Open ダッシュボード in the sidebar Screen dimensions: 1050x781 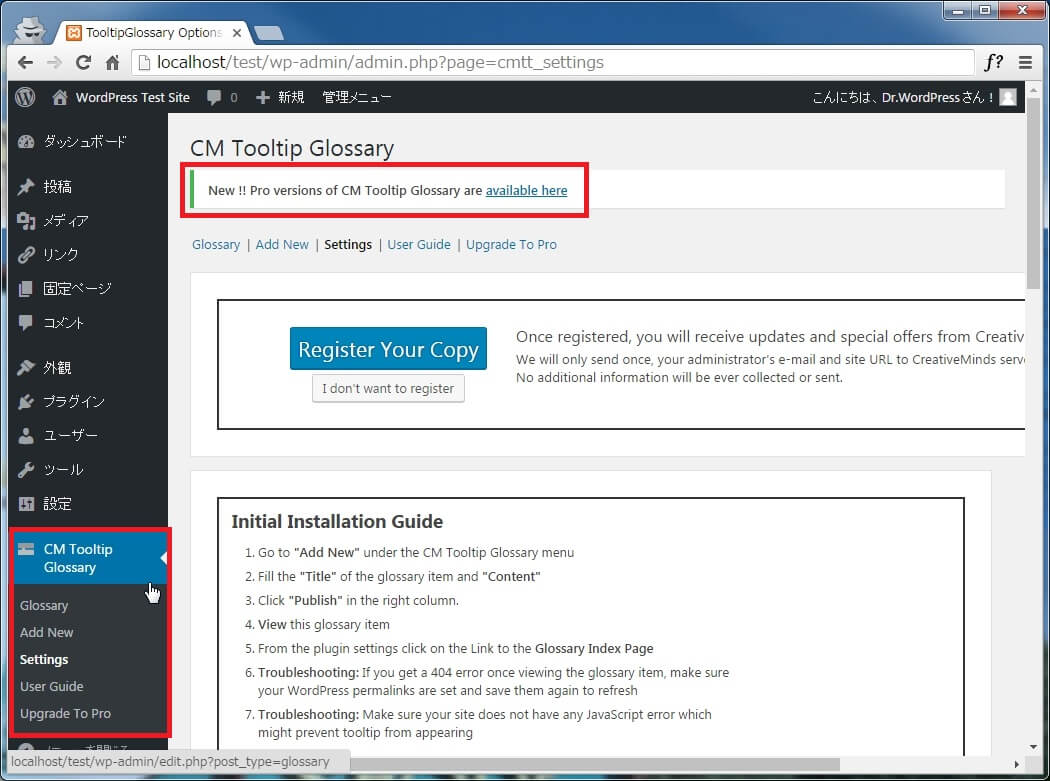84,142
